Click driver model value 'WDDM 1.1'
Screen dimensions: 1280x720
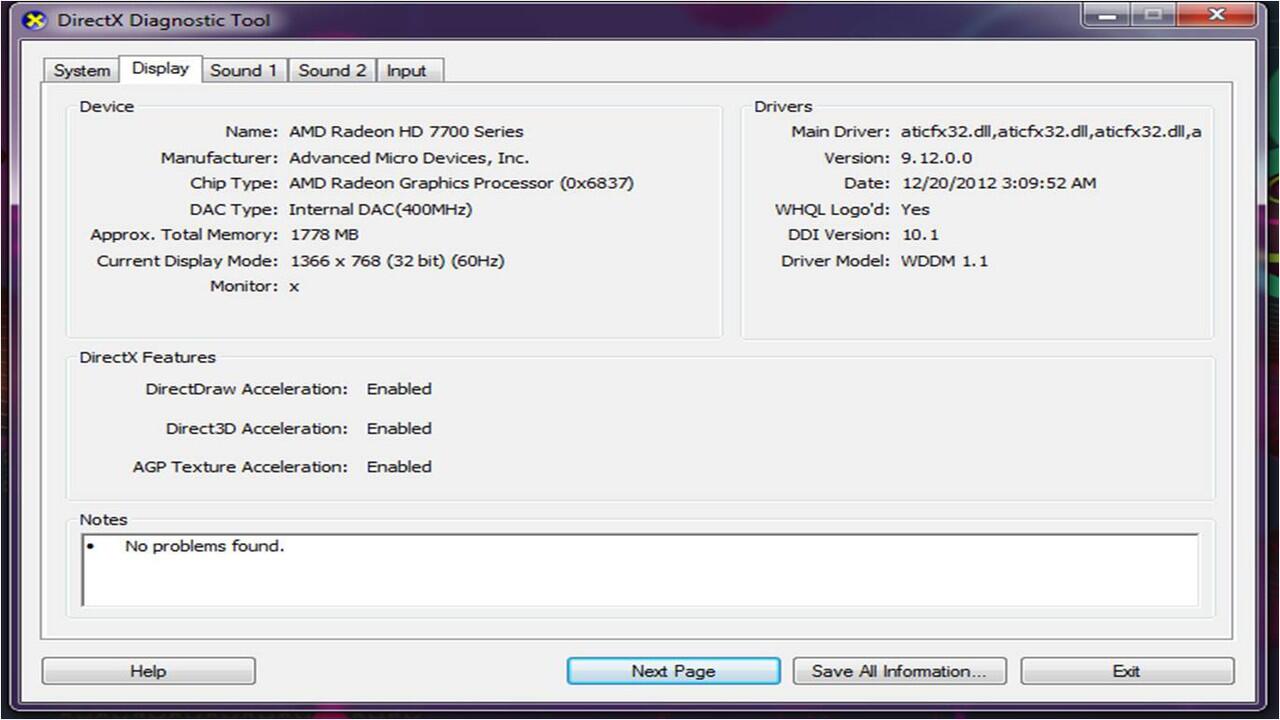point(944,261)
